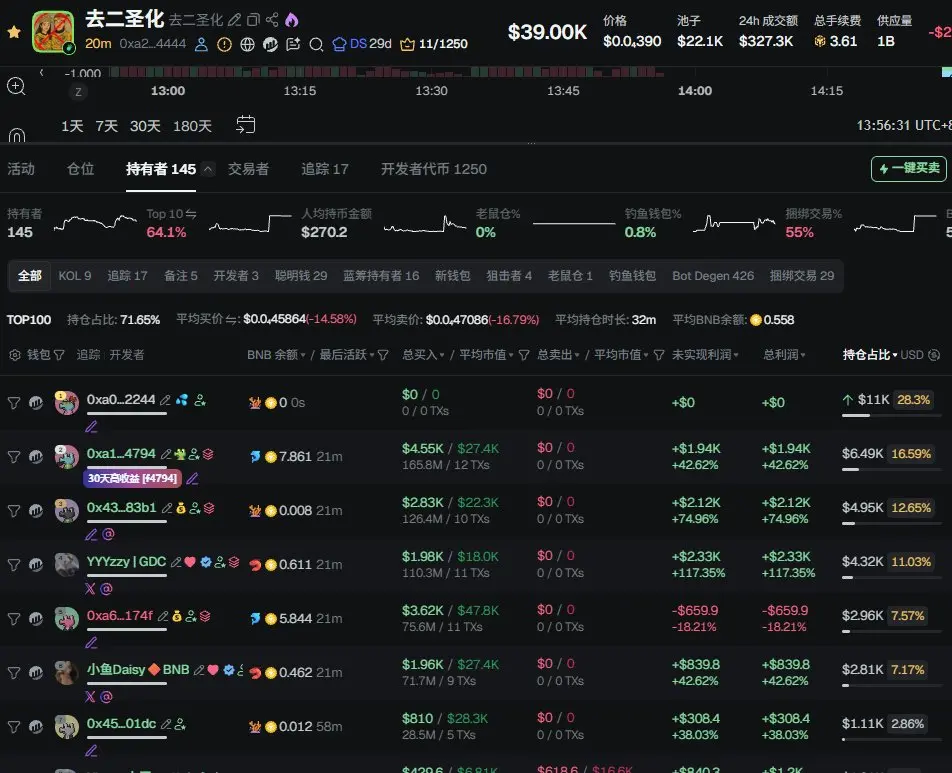This screenshot has width=952, height=773.
Task: Click the zoom-in magnifier on the chart
Action: [x=16, y=86]
